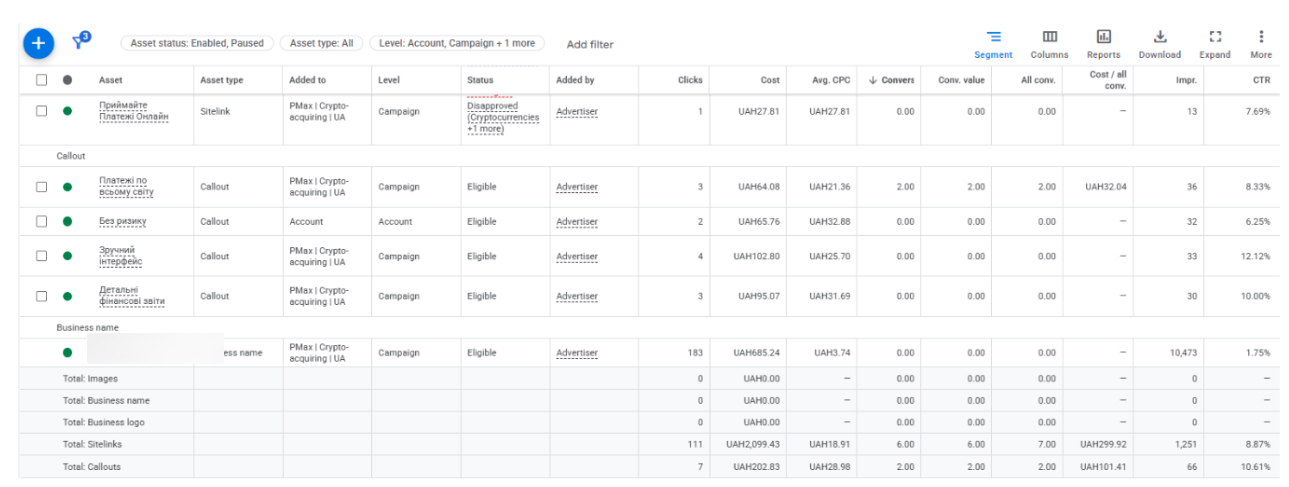Click the status column header dot
Screen dimensions: 1289x487
pos(67,80)
